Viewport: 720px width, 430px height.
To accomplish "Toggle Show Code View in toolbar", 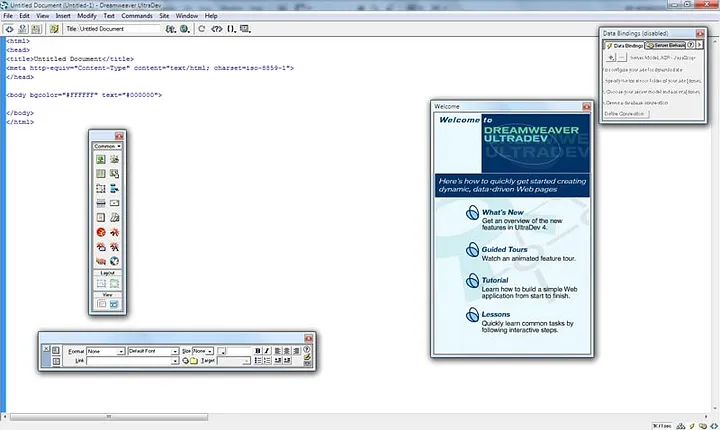I will pos(8,29).
